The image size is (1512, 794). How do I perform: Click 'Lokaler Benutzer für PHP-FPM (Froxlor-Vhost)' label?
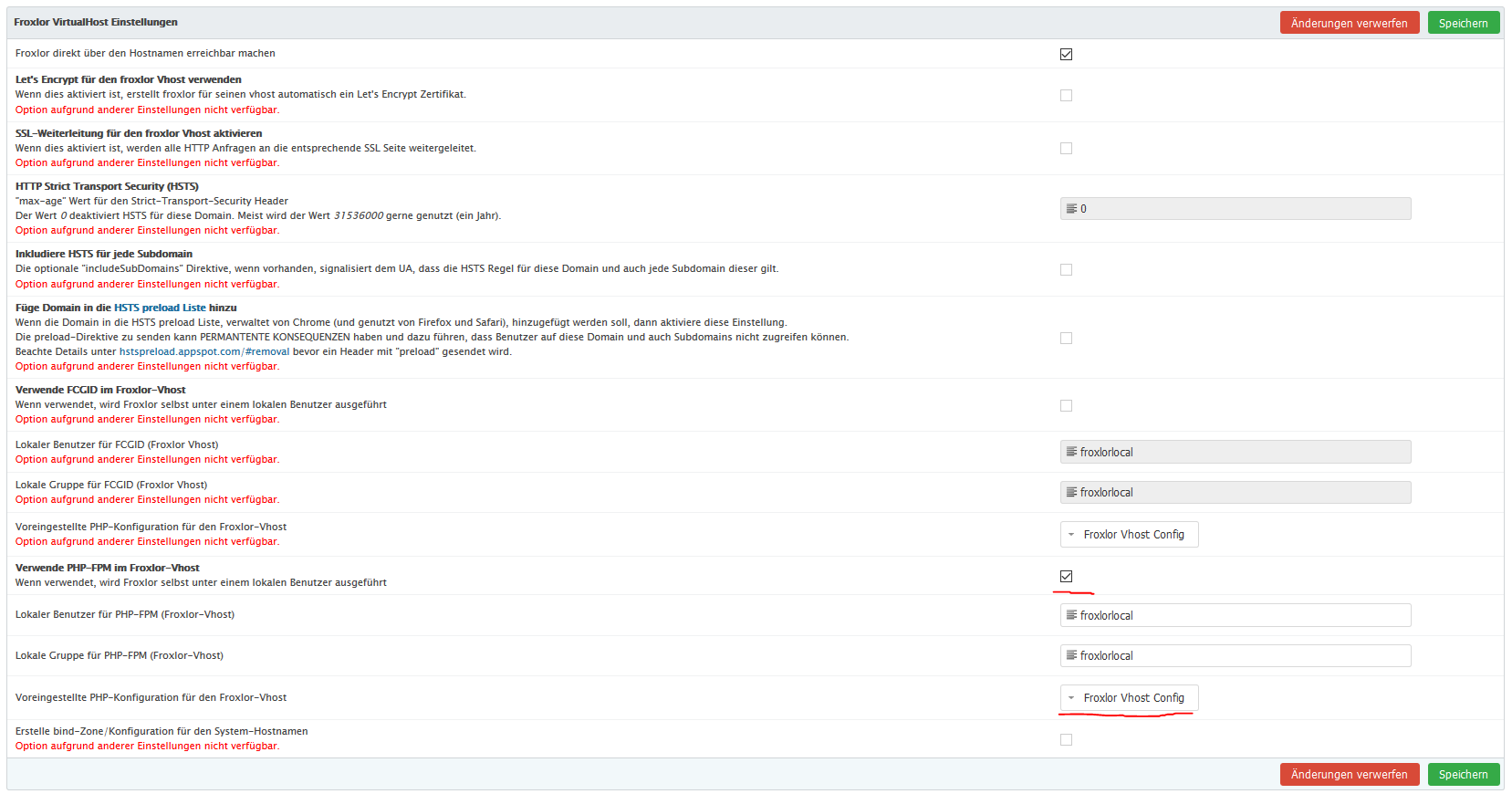tap(125, 614)
